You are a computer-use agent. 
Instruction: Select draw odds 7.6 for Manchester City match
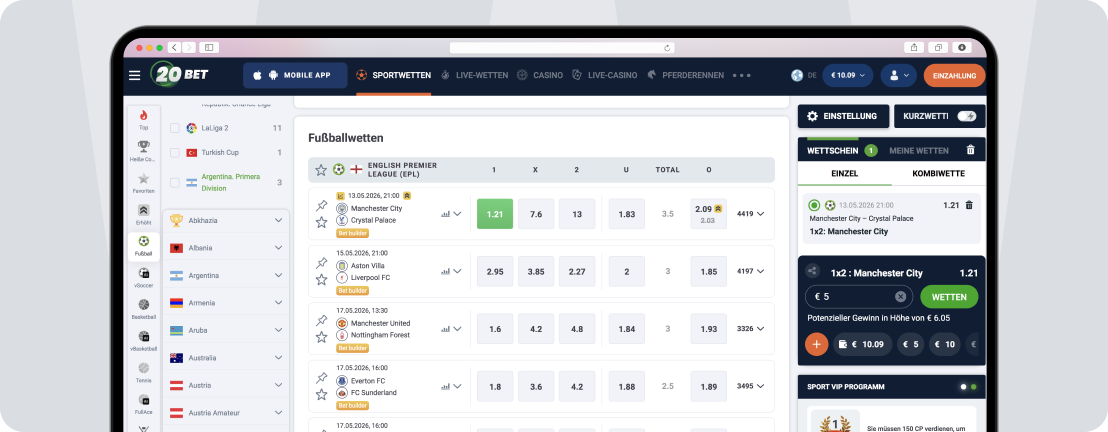coord(536,214)
